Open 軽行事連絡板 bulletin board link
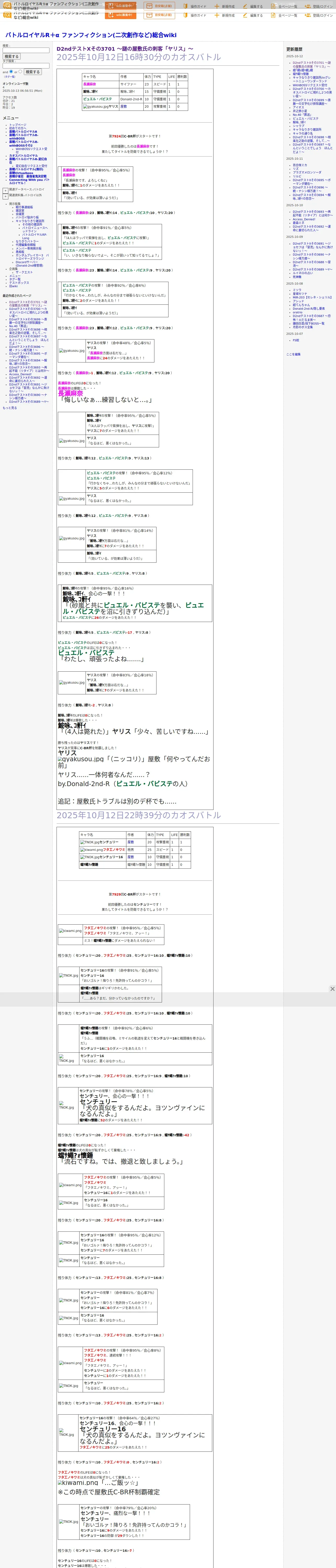 point(24,207)
